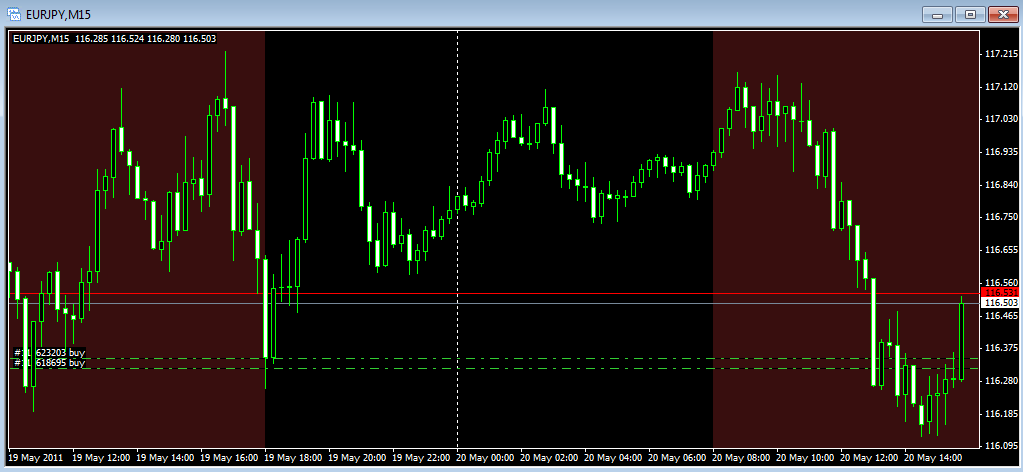Image resolution: width=1023 pixels, height=472 pixels.
Task: Close the EURJPY,M15 chart window
Action: 1003,14
